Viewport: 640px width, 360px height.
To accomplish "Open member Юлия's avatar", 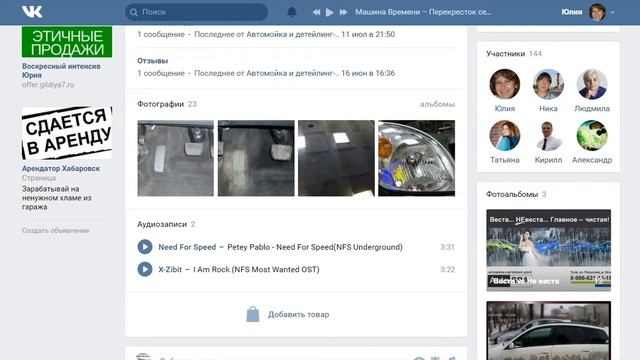I will pyautogui.click(x=504, y=84).
